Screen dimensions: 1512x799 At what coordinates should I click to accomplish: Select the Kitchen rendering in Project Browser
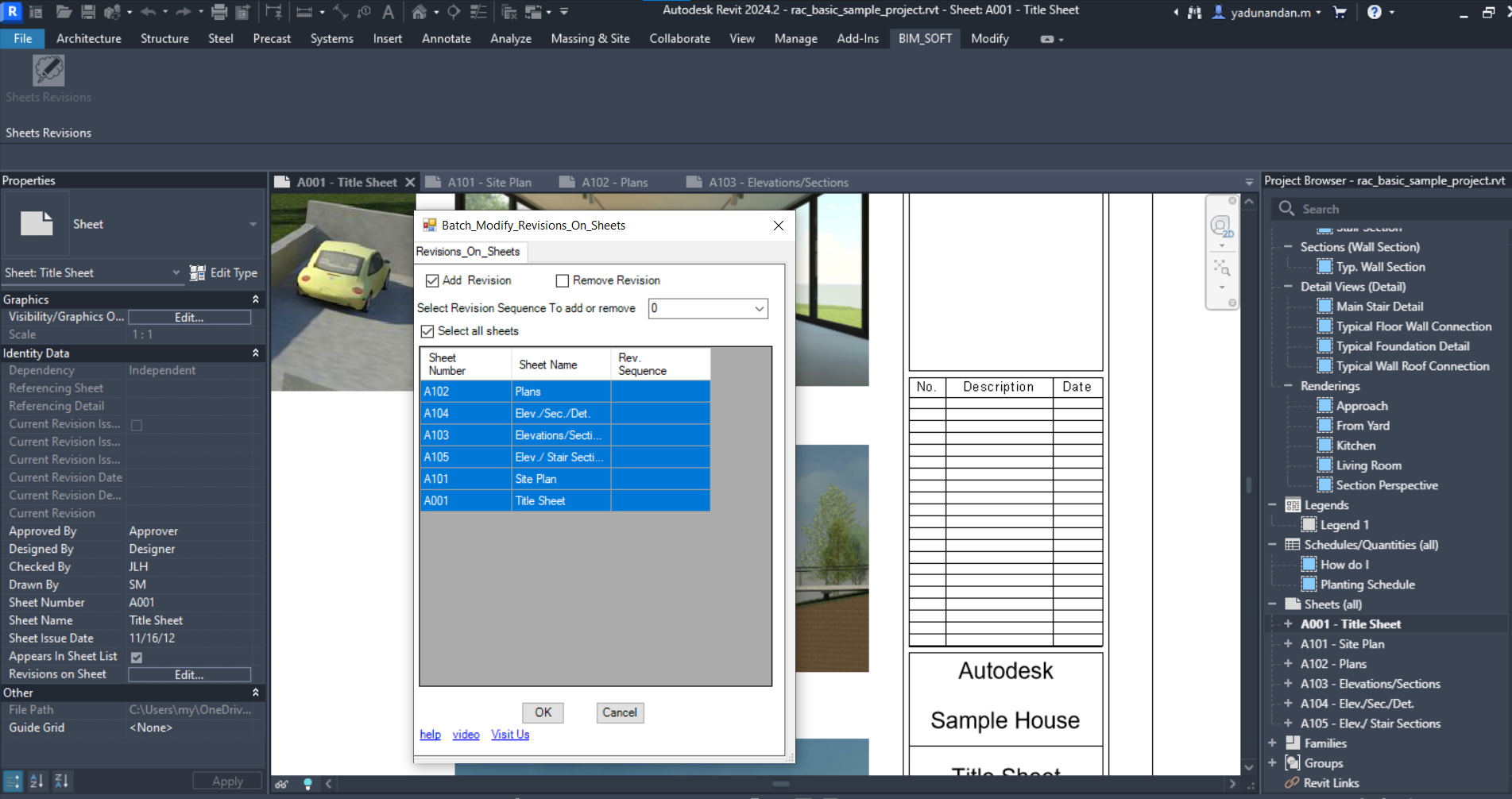pos(1355,446)
